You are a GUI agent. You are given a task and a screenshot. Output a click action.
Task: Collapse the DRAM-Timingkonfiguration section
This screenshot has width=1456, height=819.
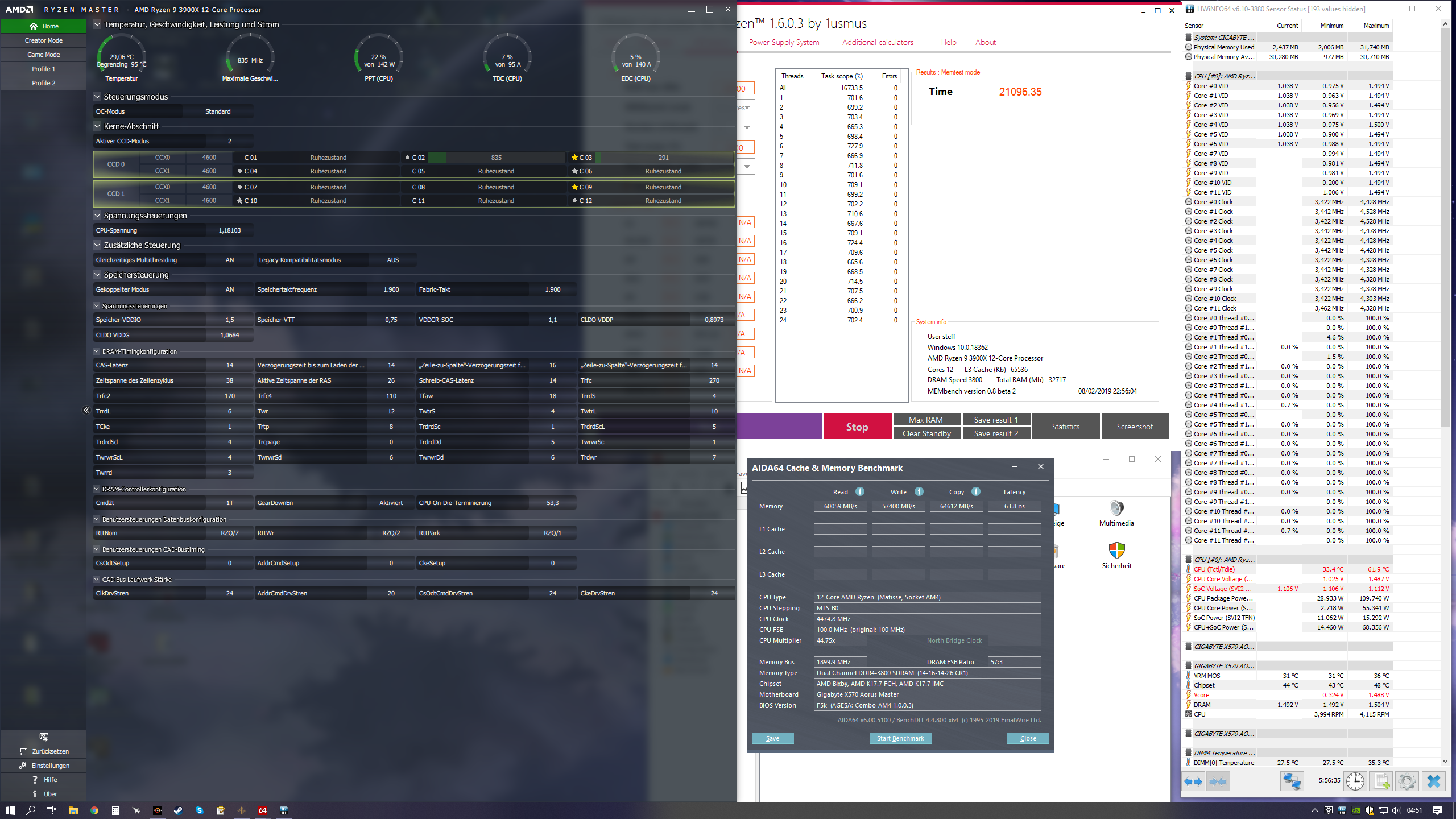pyautogui.click(x=97, y=351)
